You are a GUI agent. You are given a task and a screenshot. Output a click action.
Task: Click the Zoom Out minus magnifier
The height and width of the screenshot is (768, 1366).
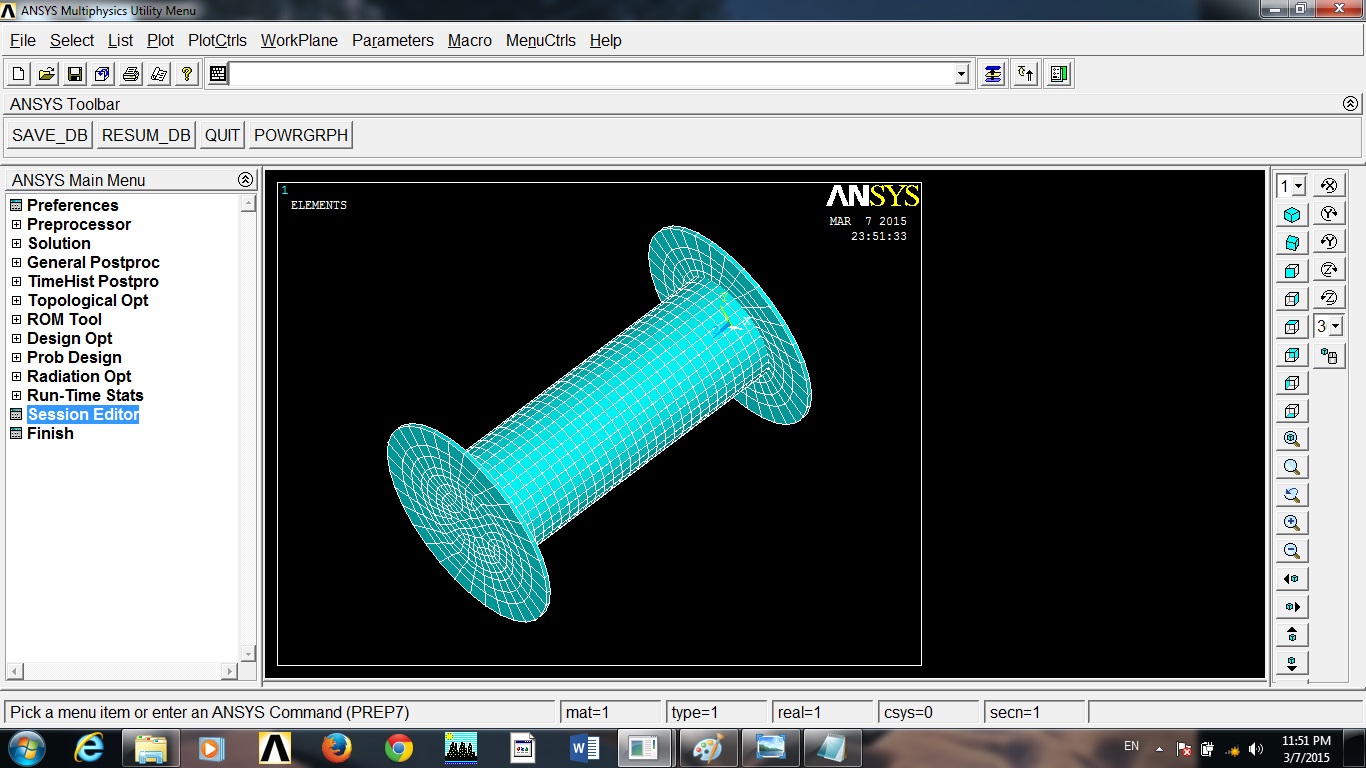pyautogui.click(x=1292, y=551)
